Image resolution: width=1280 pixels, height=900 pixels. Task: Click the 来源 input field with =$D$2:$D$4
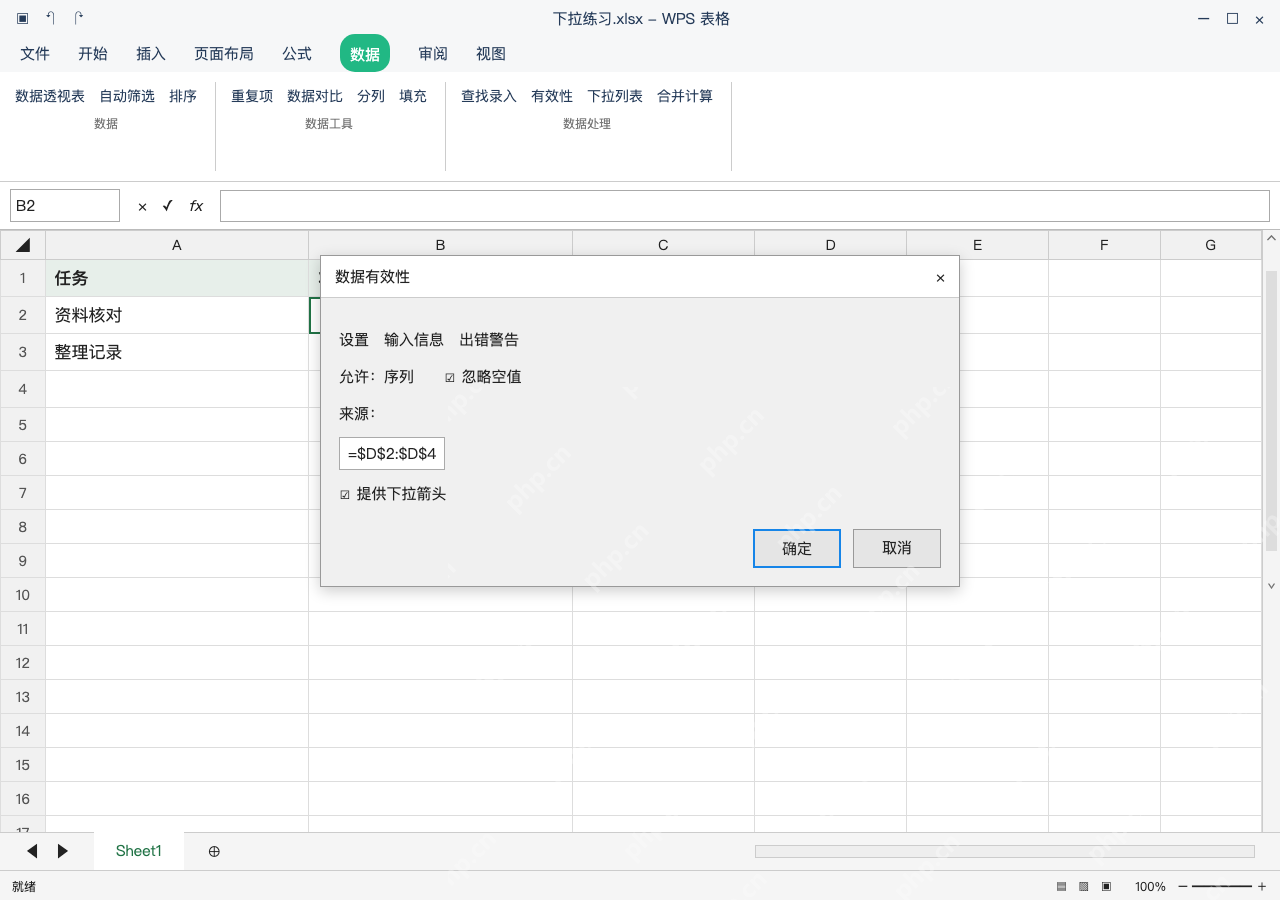tap(392, 454)
